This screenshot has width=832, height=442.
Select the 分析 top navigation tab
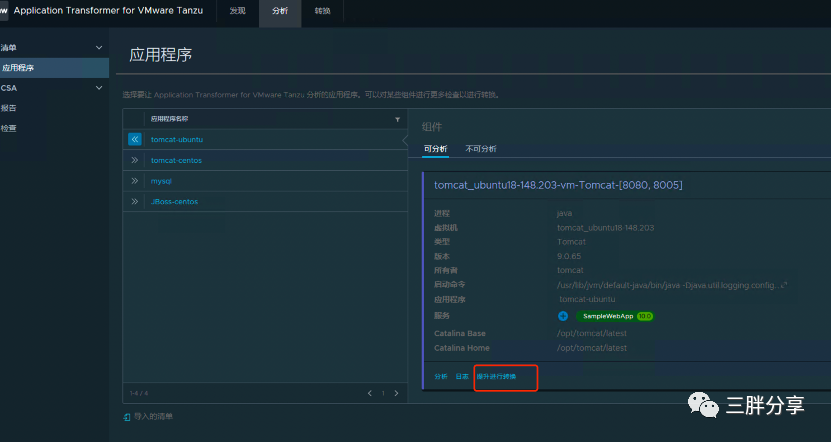280,11
